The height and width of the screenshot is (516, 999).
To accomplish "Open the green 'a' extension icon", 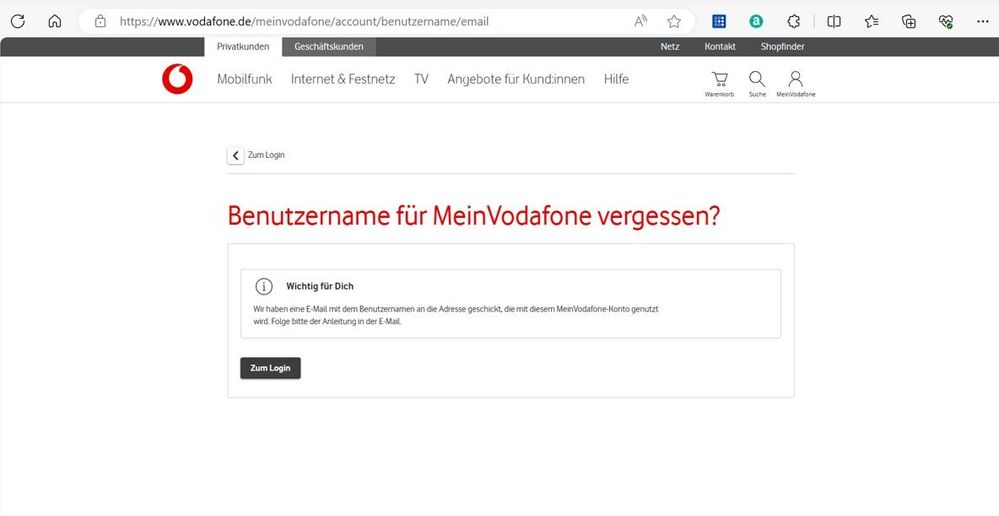I will [x=756, y=22].
